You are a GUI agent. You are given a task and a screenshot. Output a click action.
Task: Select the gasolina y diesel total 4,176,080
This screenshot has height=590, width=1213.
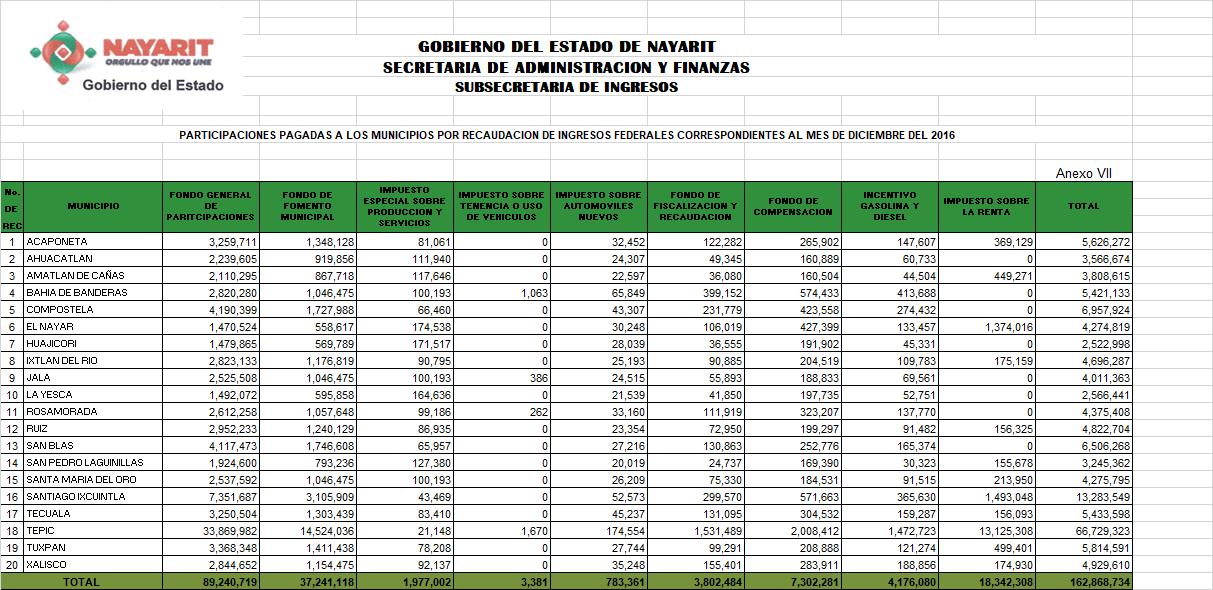coord(912,582)
